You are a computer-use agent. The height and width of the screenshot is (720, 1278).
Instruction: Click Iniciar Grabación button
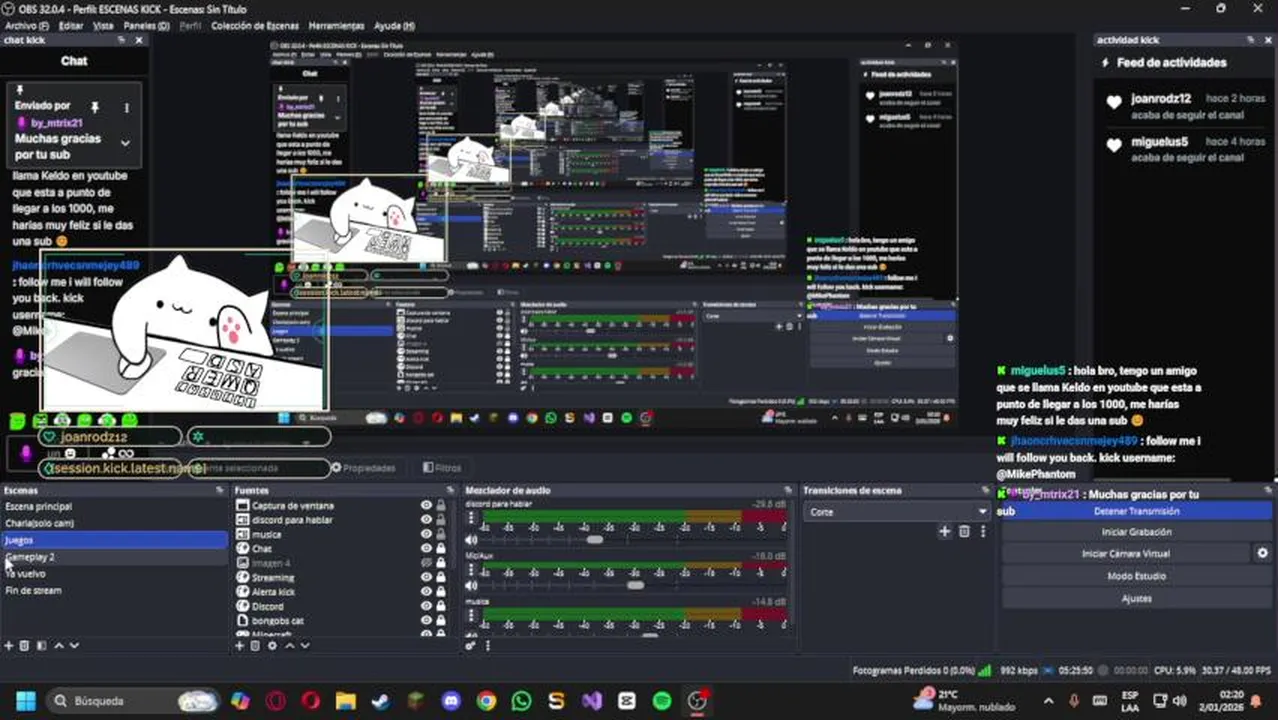[1136, 532]
